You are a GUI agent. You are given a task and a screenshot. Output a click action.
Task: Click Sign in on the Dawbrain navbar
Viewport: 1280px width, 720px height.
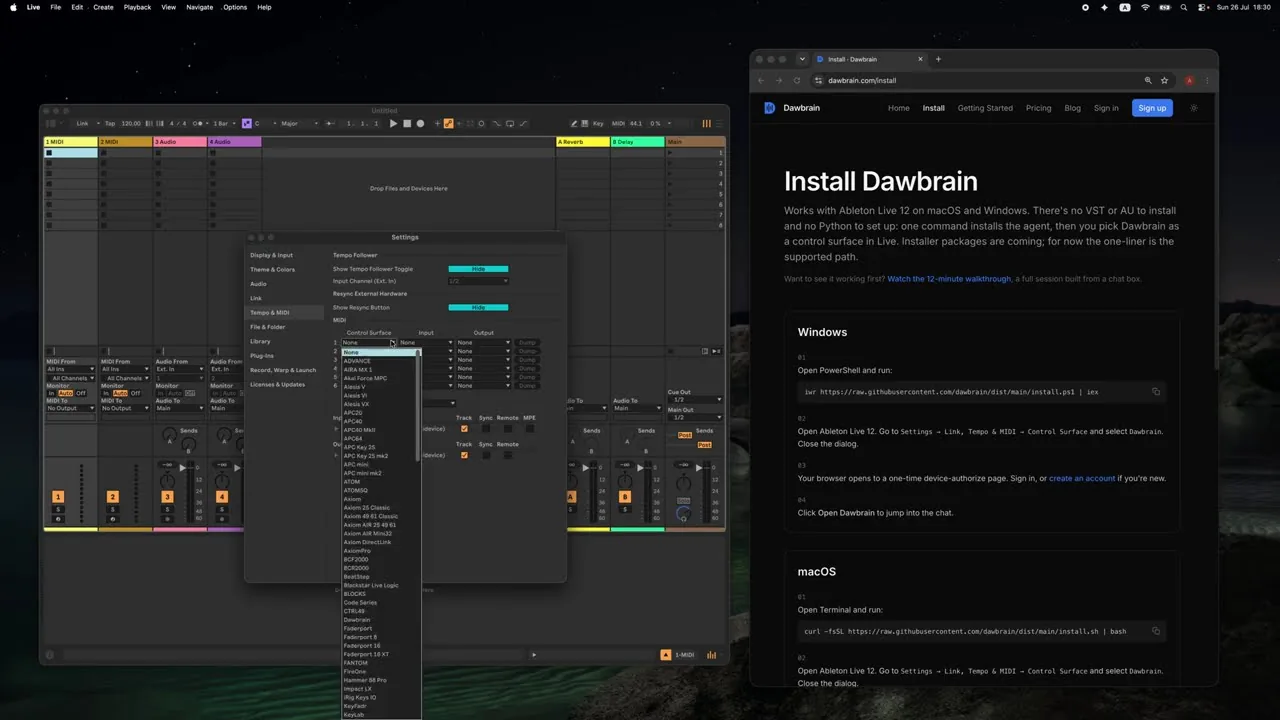[x=1106, y=108]
